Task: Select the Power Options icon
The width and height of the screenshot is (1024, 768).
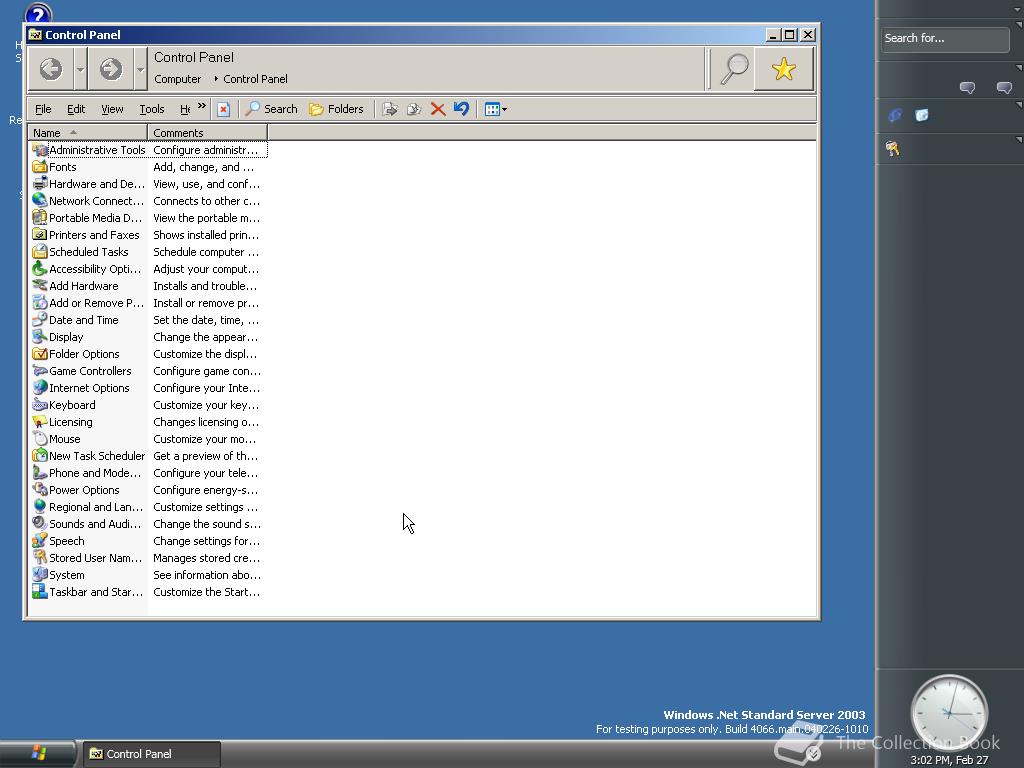Action: (40, 490)
